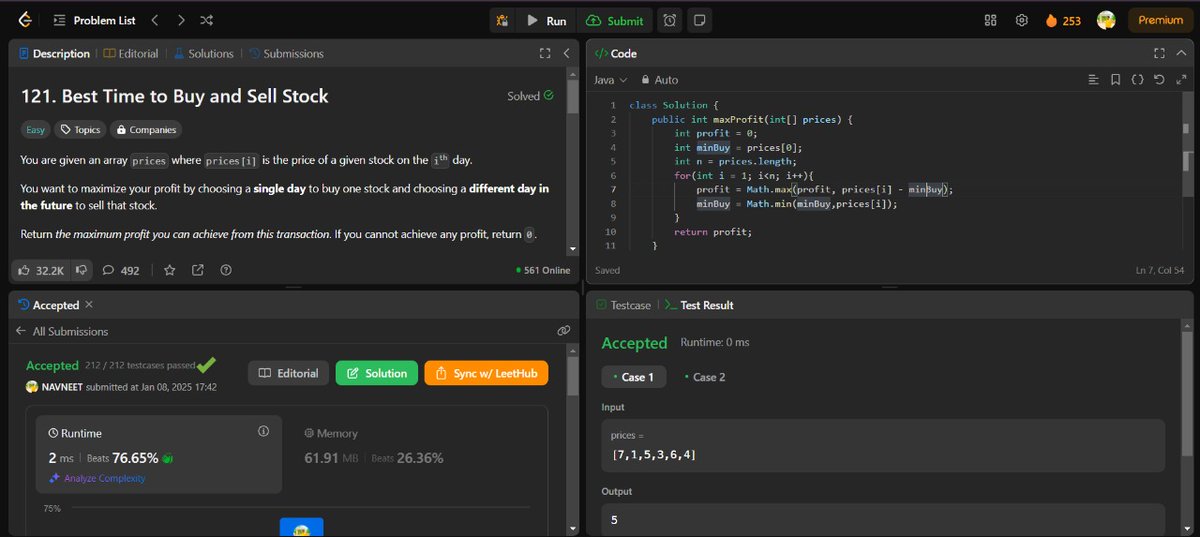Go to previous problem arrow
The image size is (1200, 537).
click(x=155, y=20)
